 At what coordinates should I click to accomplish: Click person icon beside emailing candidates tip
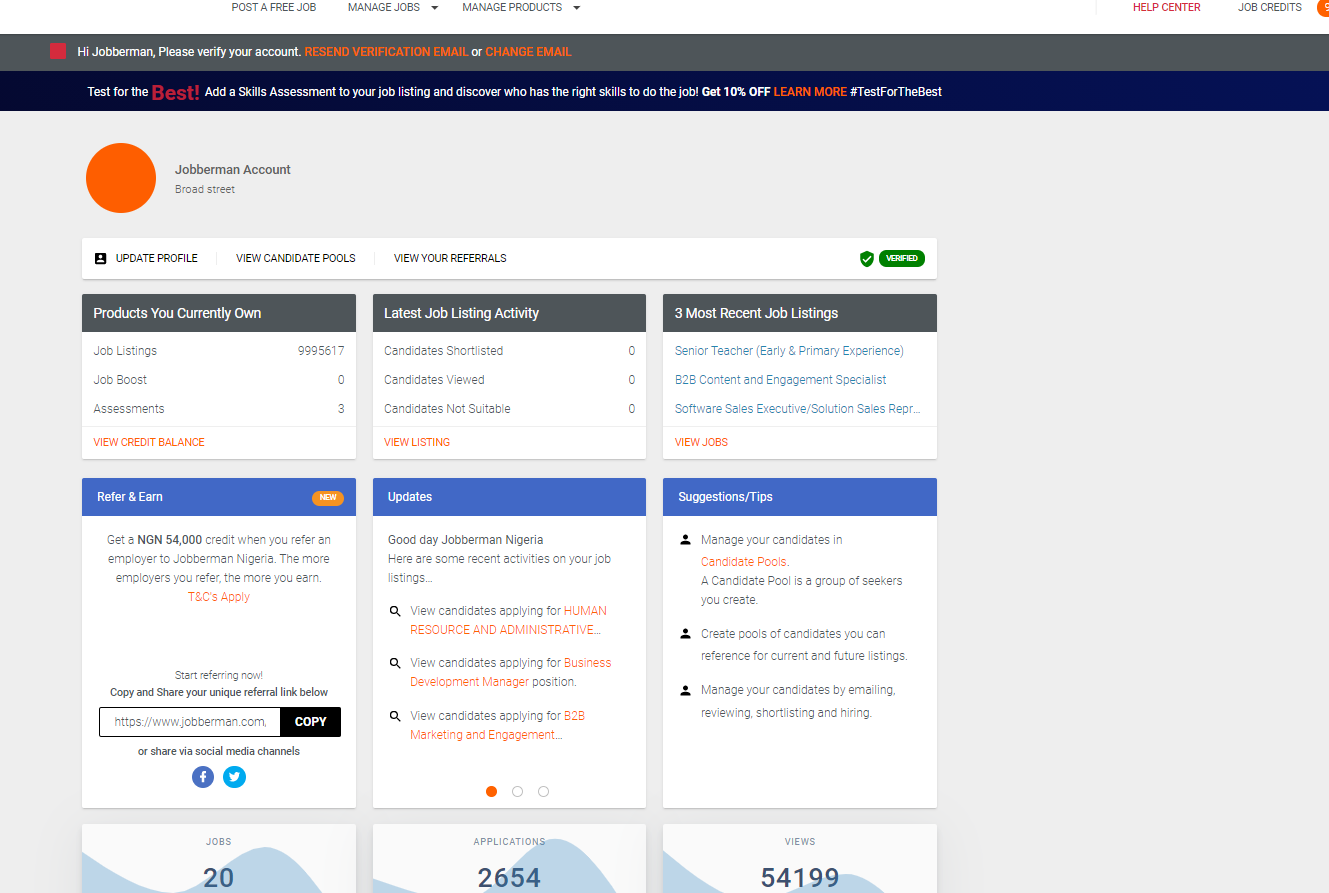[685, 690]
